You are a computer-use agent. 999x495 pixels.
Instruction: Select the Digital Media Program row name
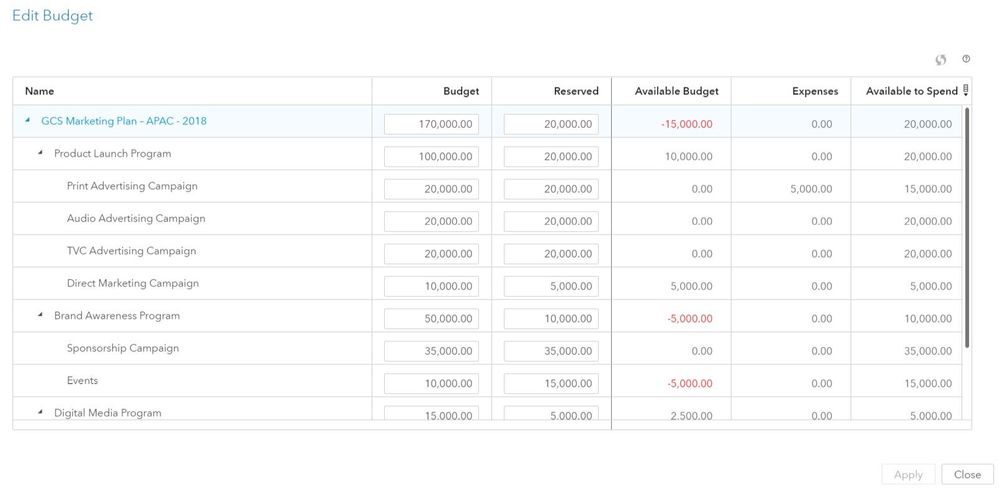coord(108,413)
